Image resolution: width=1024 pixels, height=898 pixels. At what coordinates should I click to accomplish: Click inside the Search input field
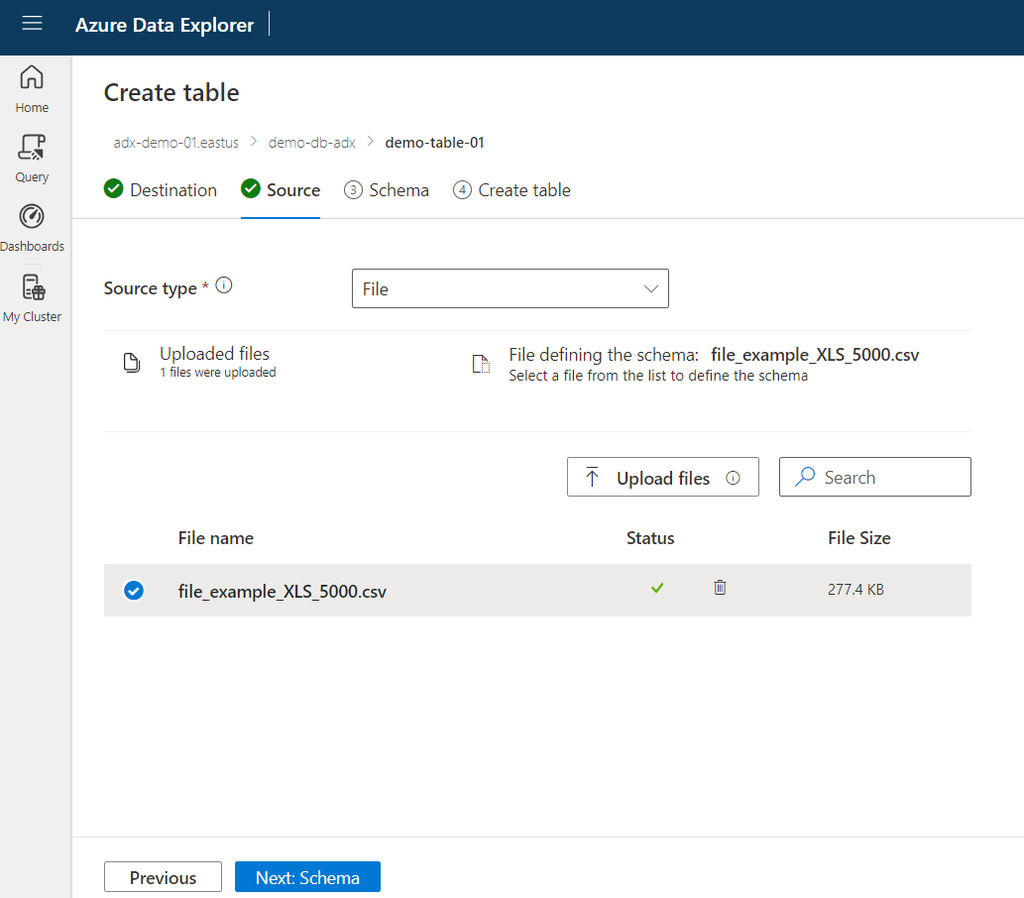[x=880, y=477]
